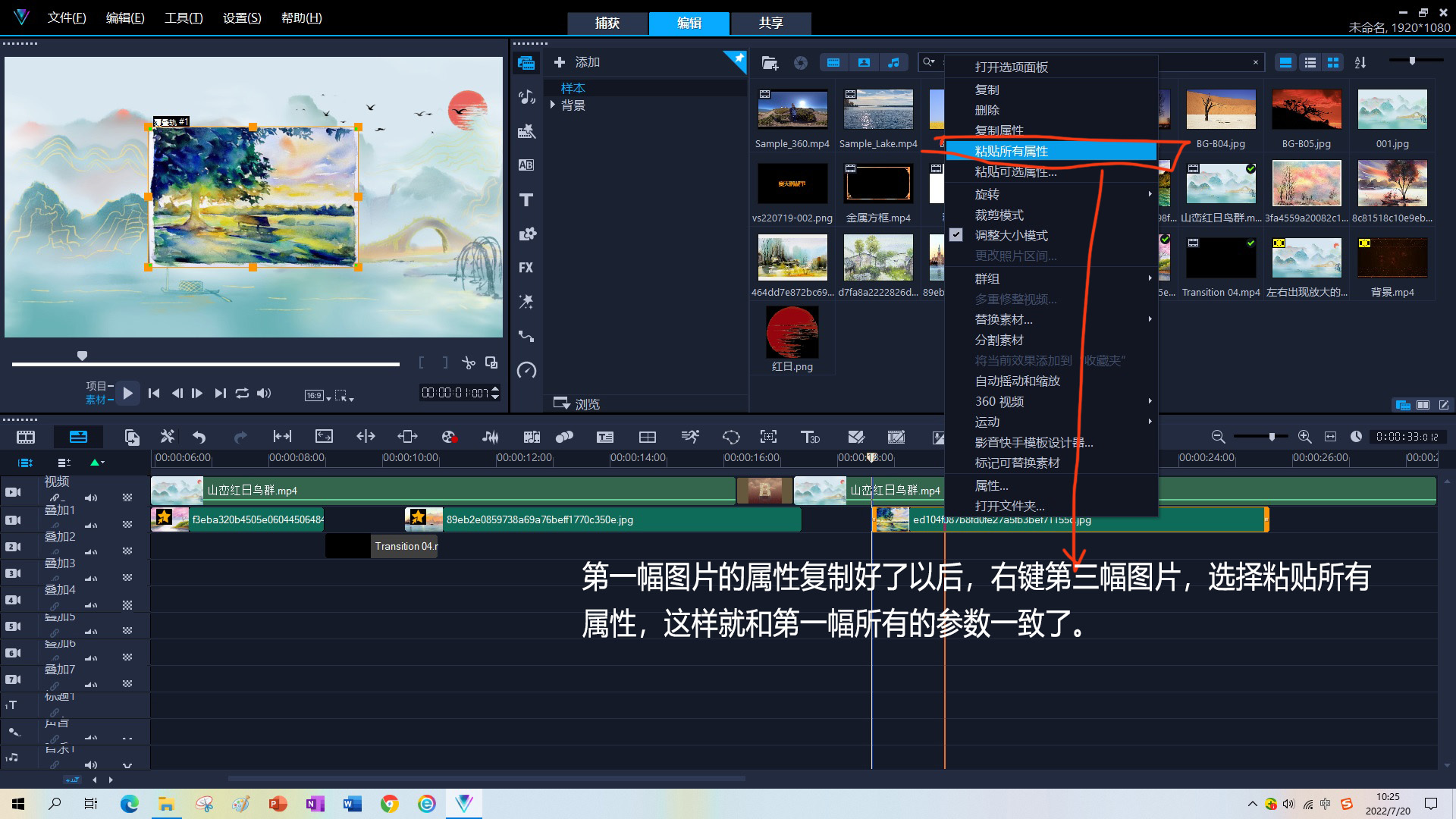
Task: Expand the 旋转 submenu
Action: point(1051,195)
